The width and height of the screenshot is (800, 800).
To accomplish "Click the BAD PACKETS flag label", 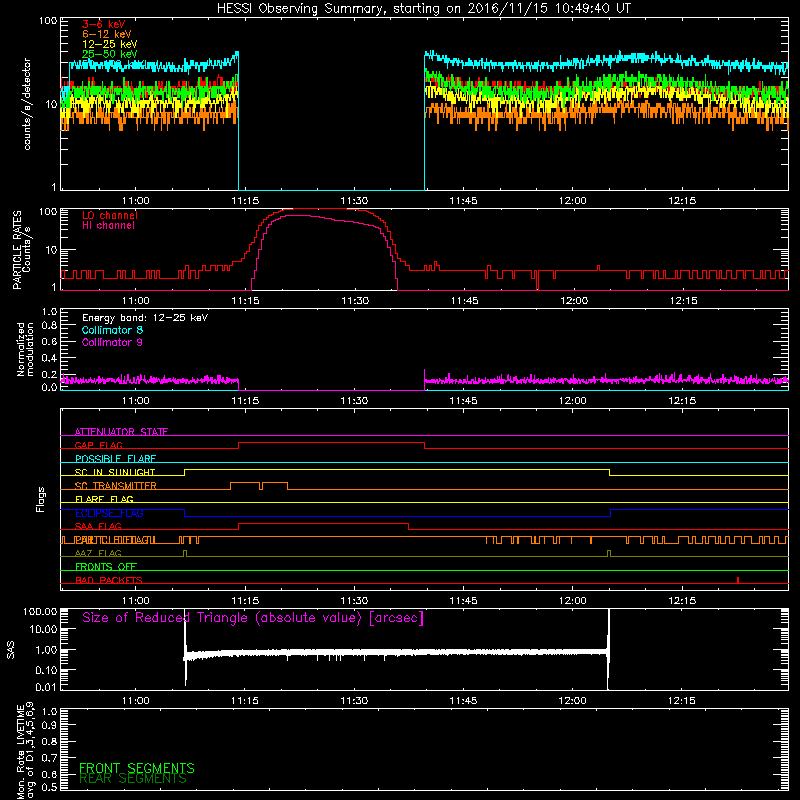I will tap(109, 580).
